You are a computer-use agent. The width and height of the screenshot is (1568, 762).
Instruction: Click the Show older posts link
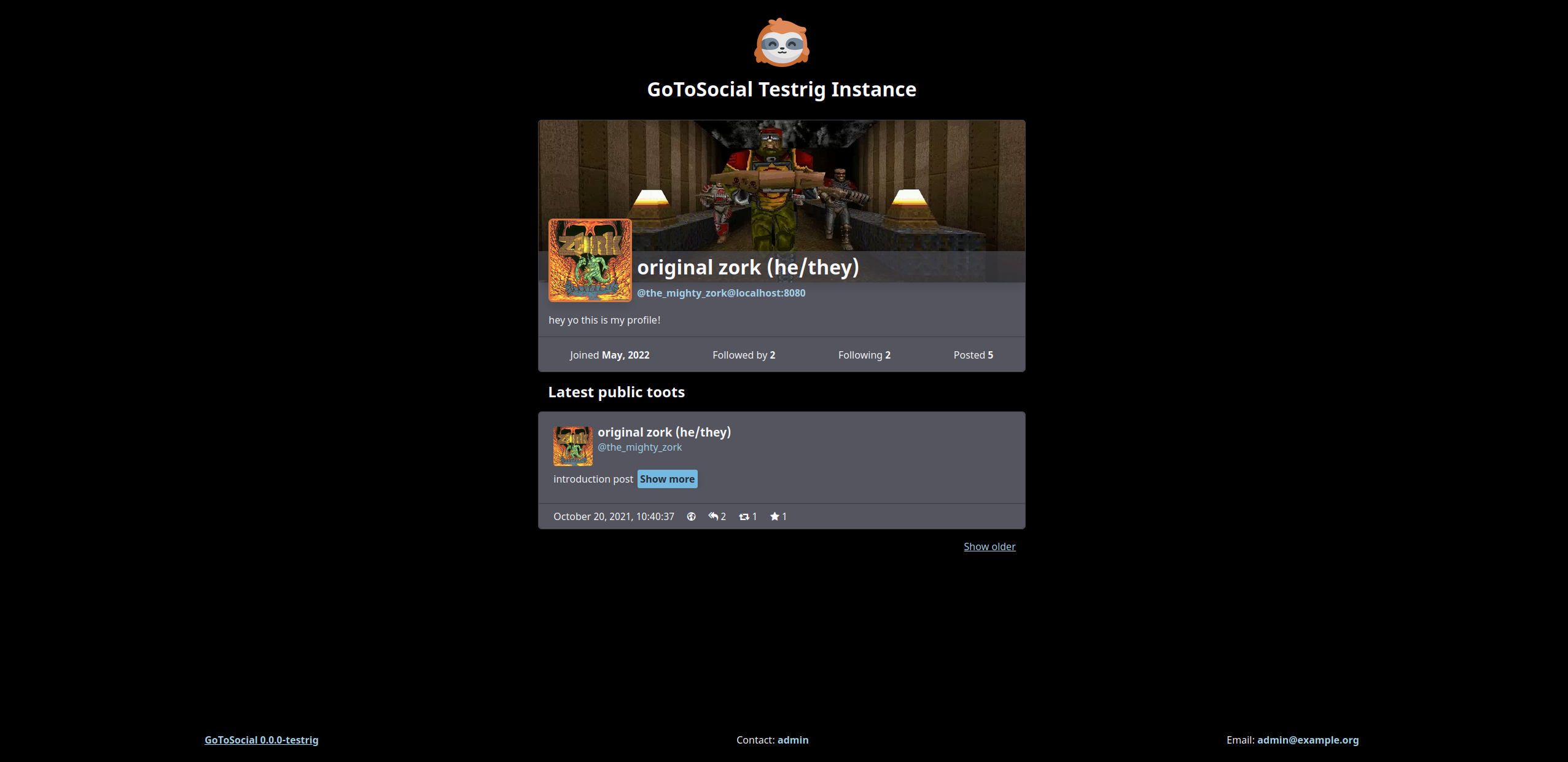[989, 546]
